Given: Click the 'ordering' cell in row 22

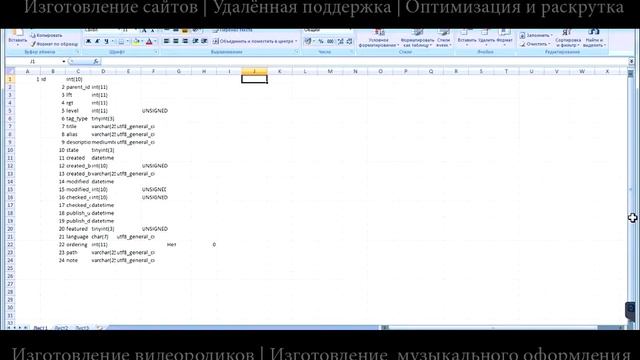Looking at the screenshot, I should click(78, 244).
